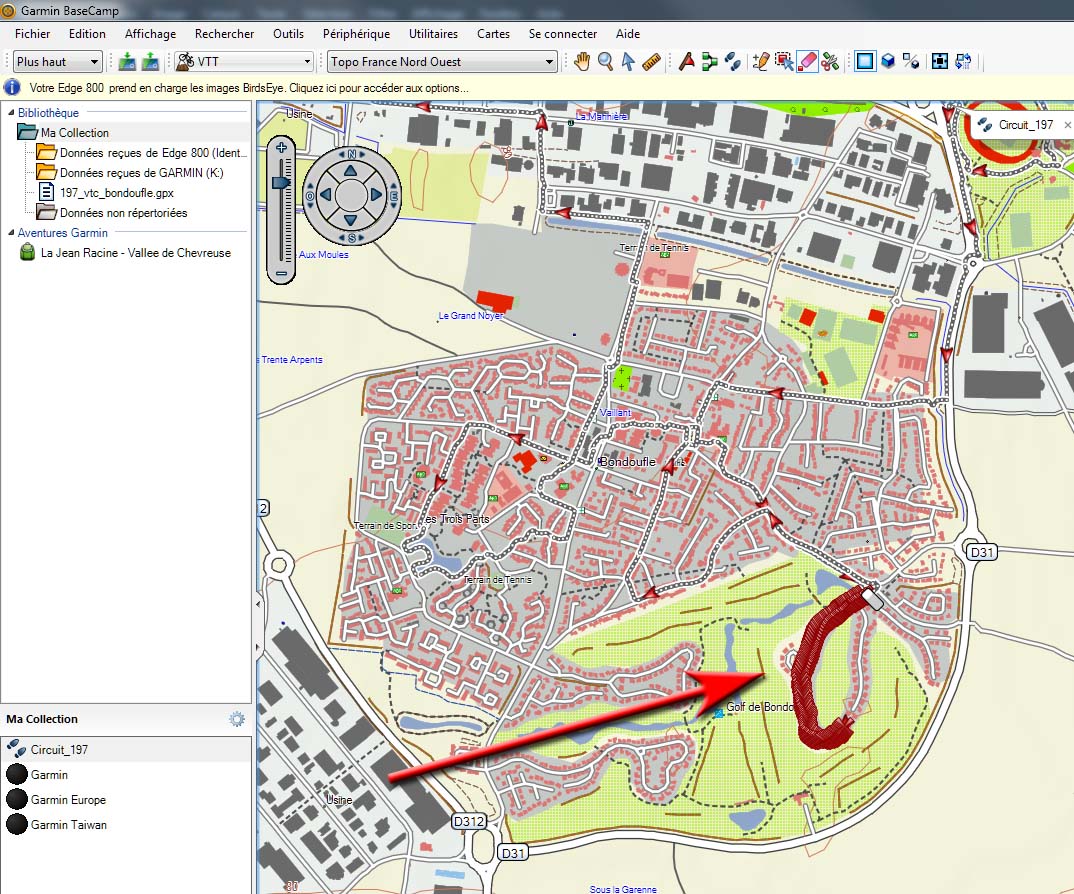Image resolution: width=1074 pixels, height=894 pixels.
Task: Close the Circuit_197 map tooltip
Action: (x=1067, y=125)
